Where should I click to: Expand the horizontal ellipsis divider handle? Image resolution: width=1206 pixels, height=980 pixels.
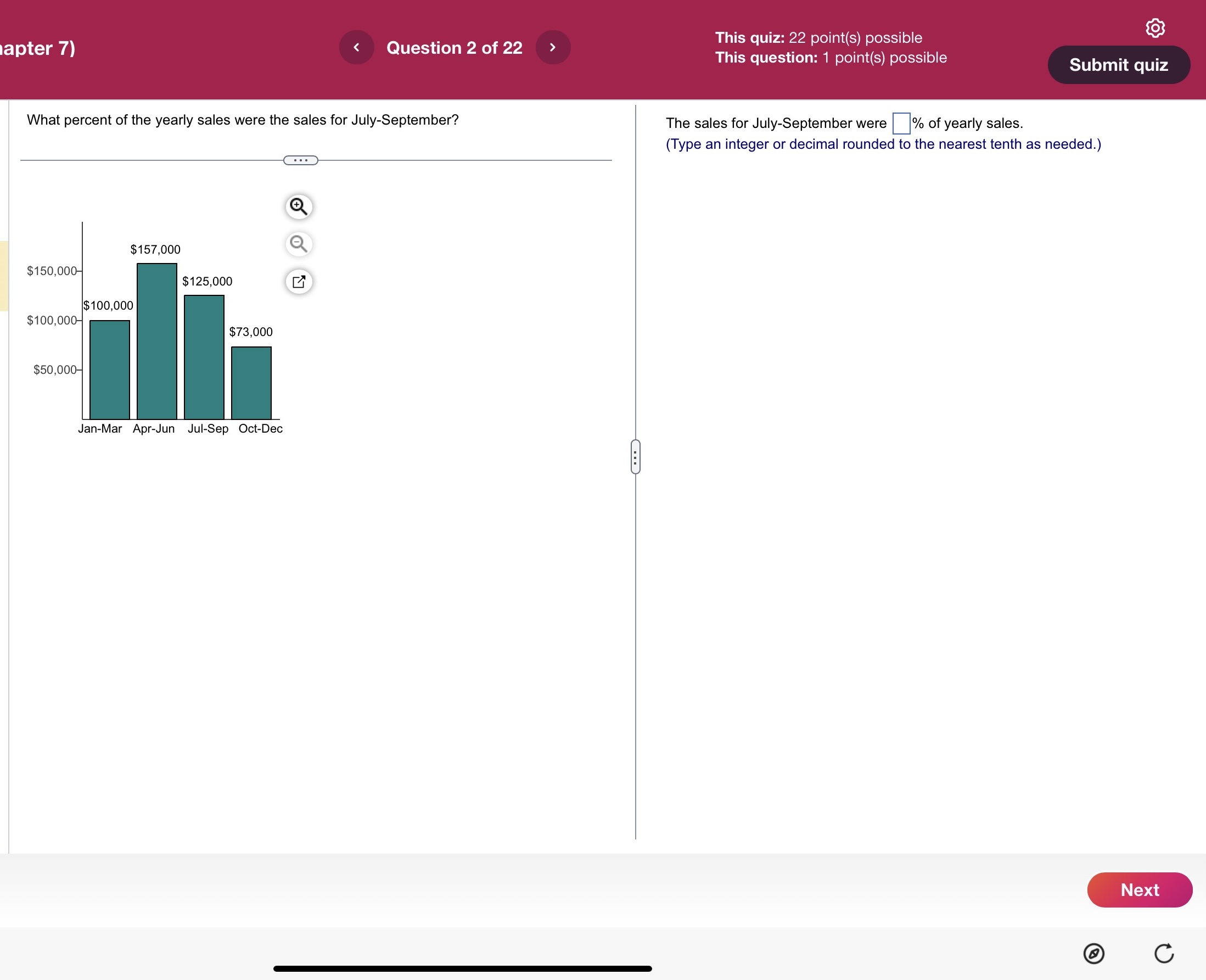300,160
